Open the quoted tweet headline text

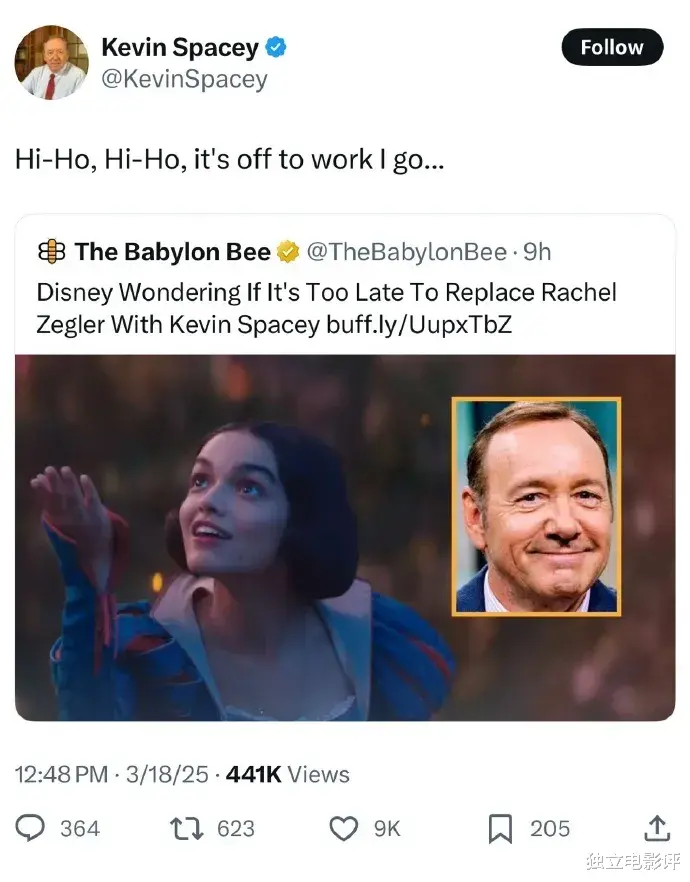[326, 293]
